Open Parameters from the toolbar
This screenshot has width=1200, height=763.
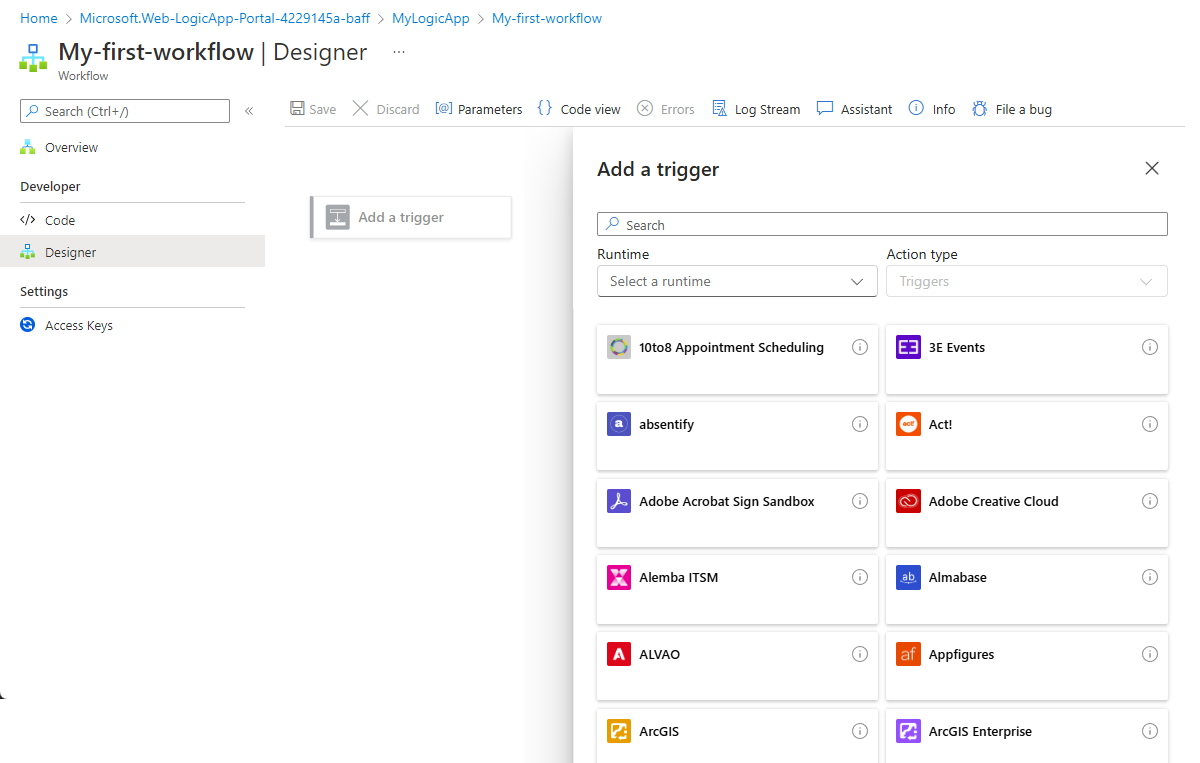pos(479,109)
